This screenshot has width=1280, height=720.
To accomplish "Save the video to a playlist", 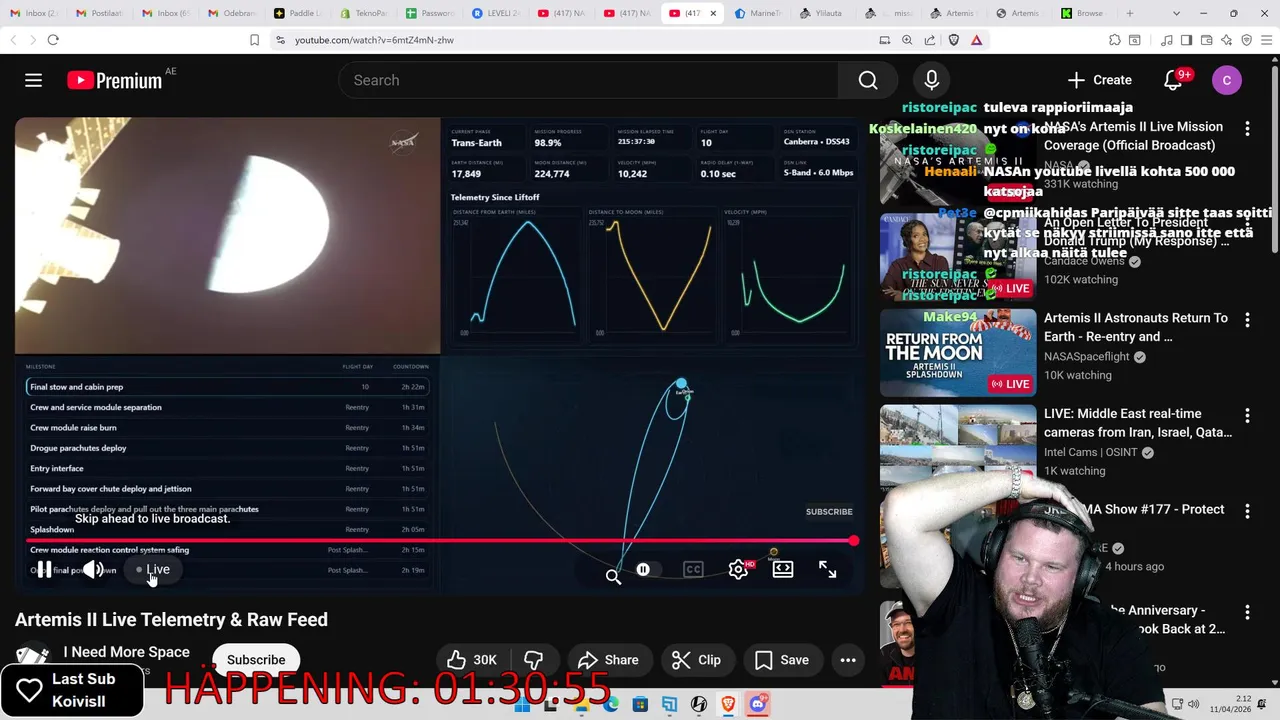I will pyautogui.click(x=782, y=660).
